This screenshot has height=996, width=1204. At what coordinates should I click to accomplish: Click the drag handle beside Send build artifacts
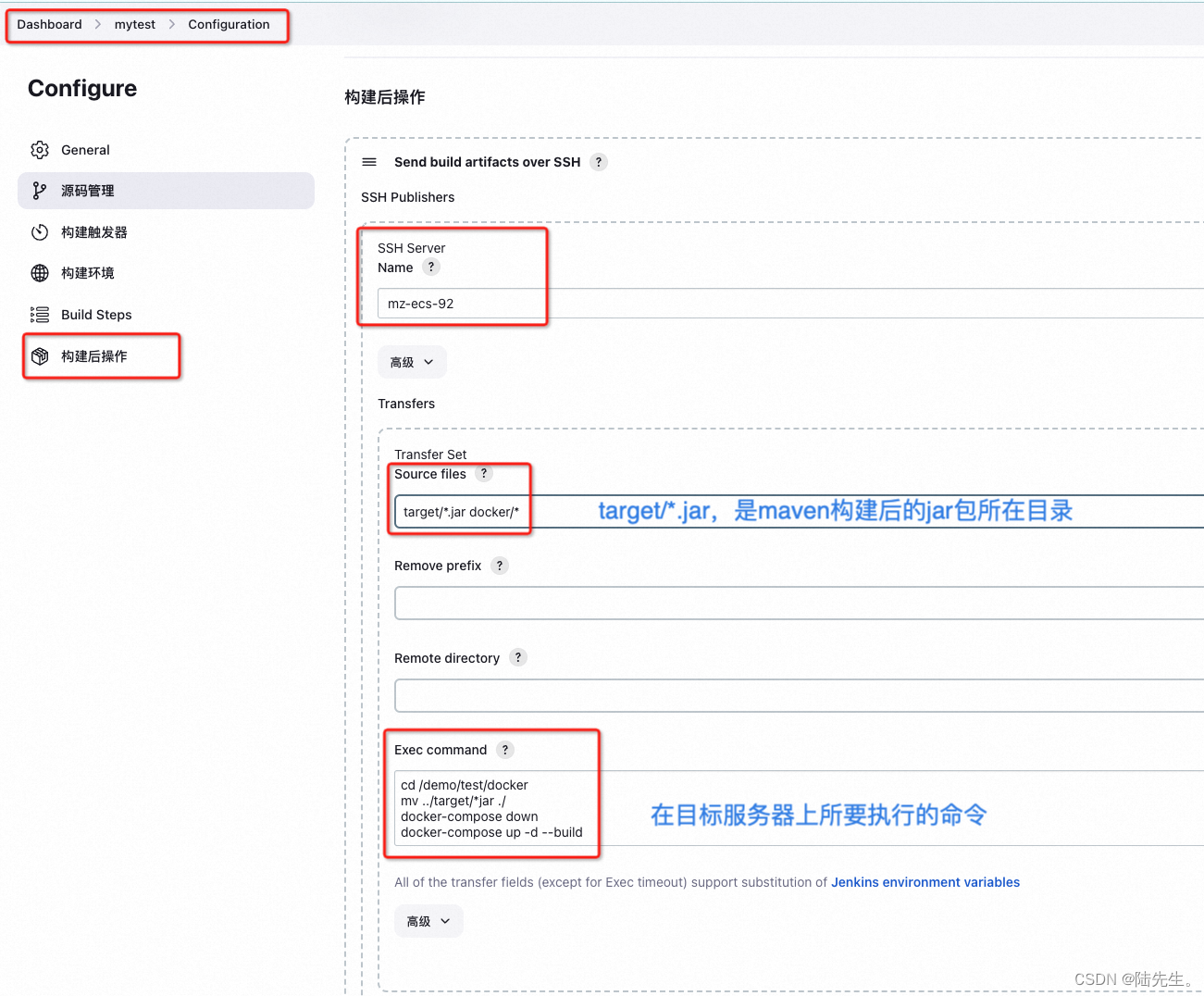369,162
